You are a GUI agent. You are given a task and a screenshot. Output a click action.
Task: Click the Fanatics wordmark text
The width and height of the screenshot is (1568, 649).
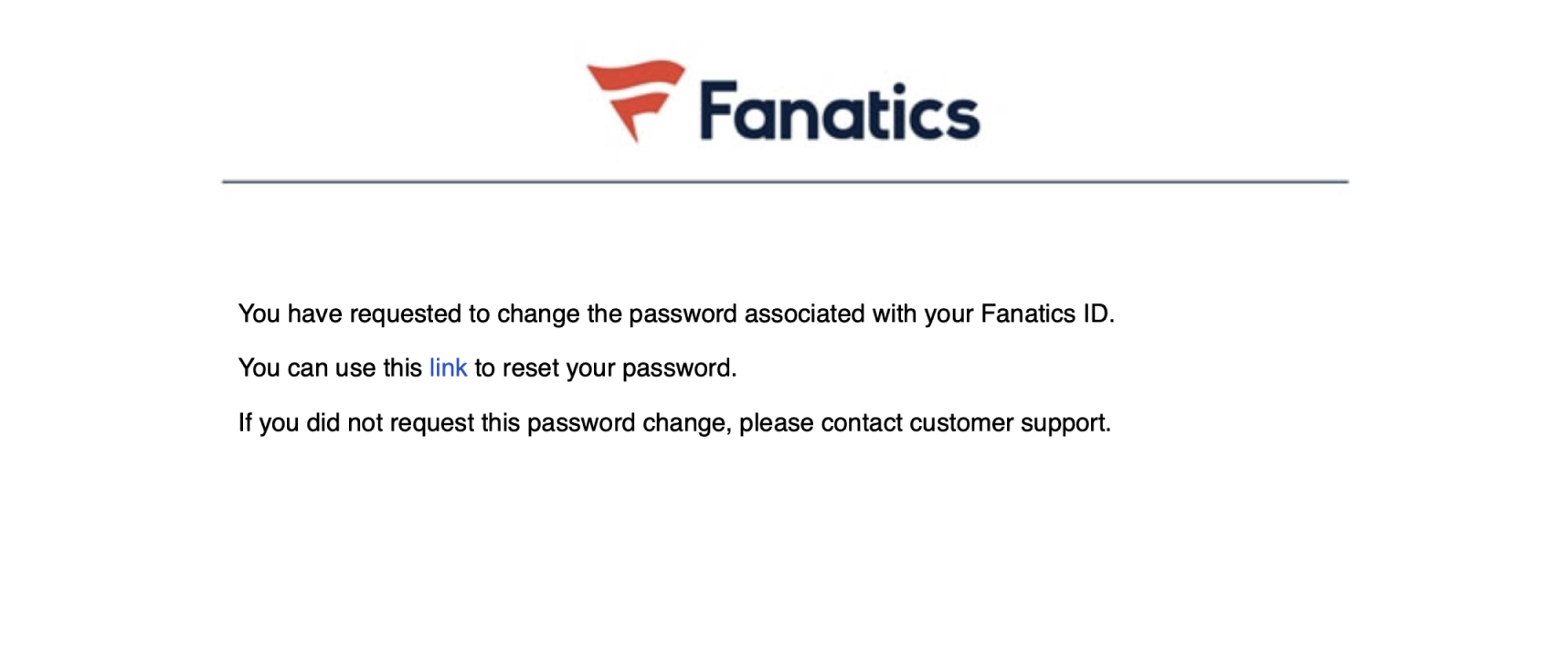840,112
